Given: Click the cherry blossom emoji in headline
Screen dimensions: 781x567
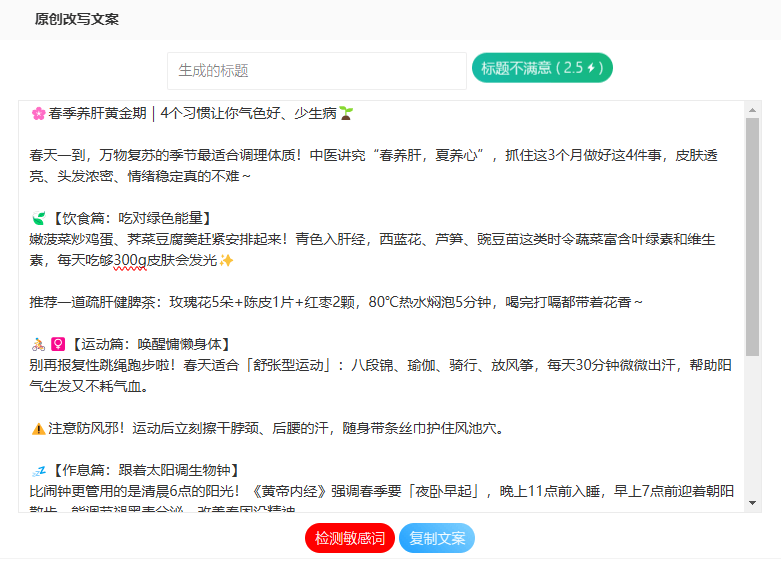Looking at the screenshot, I should [38, 113].
